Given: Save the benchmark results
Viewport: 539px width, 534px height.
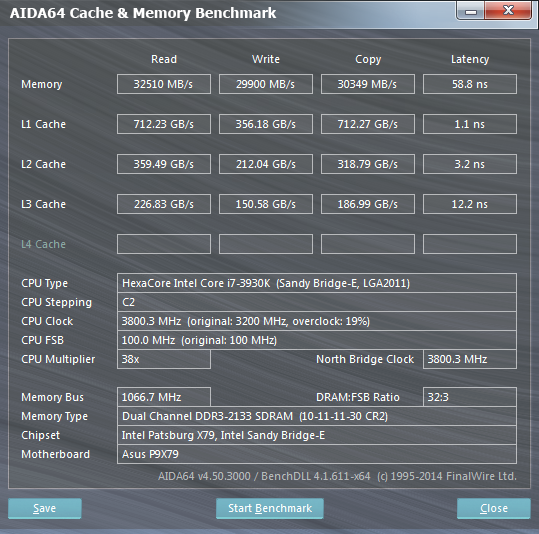Looking at the screenshot, I should point(45,508).
